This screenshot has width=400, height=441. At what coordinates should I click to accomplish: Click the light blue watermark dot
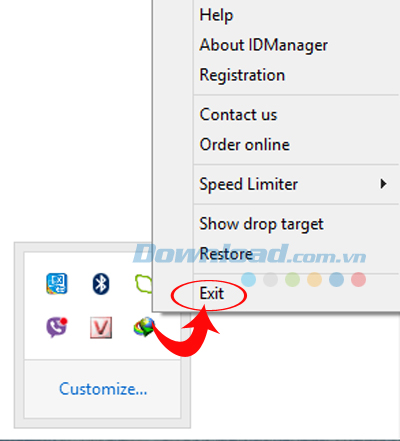(249, 280)
